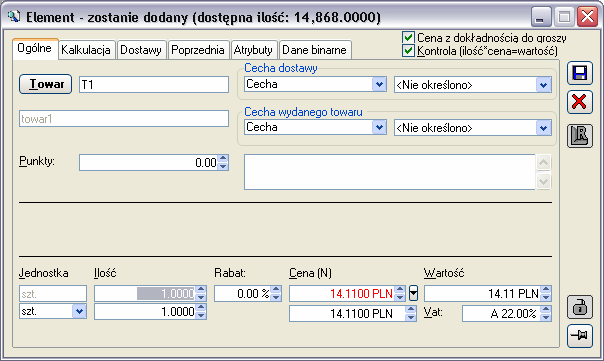Viewport: 604px width, 361px height.
Task: Switch to the Poprzednia tab
Action: [198, 50]
